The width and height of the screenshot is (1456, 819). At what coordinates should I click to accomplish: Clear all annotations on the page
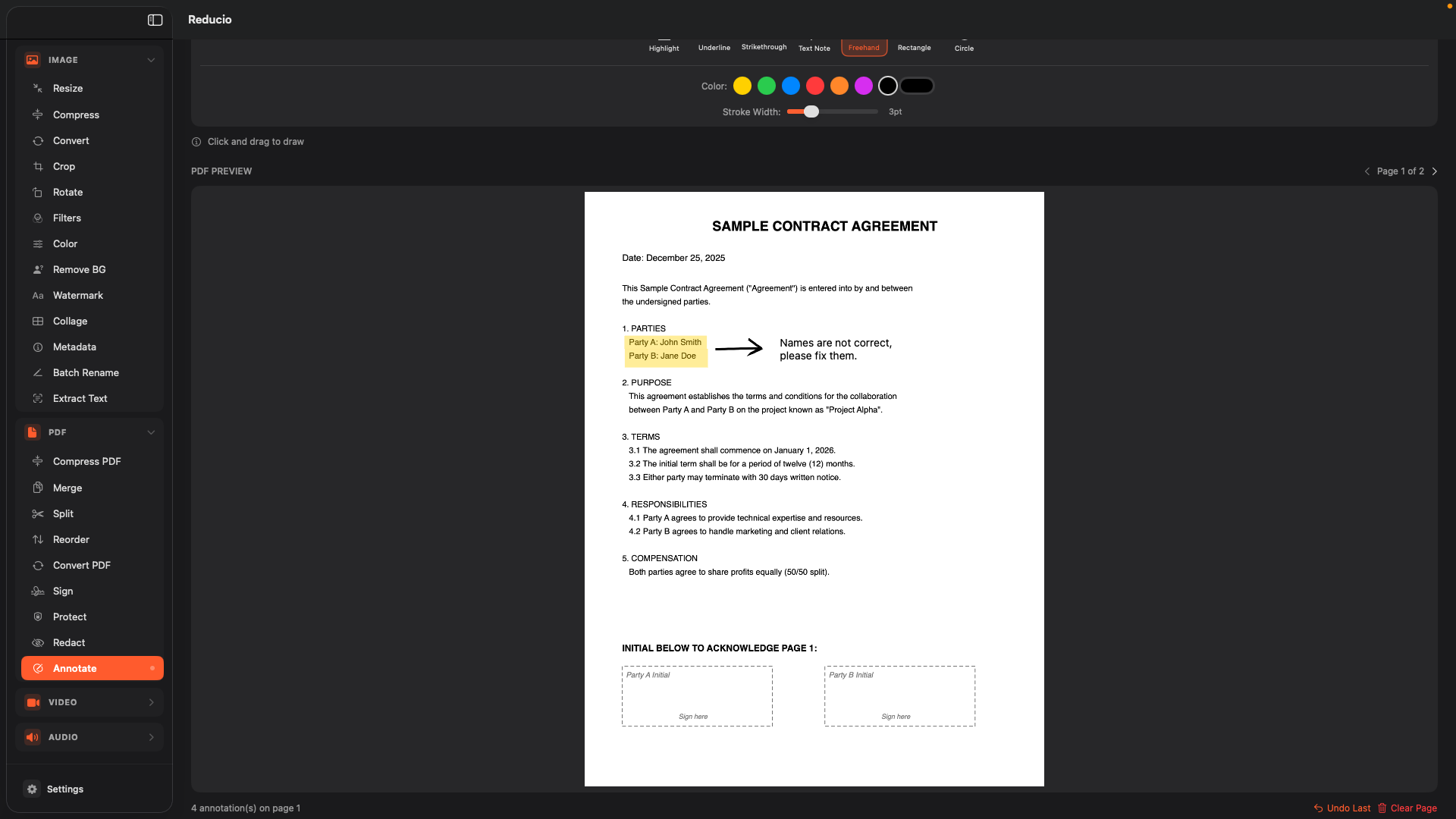tap(1409, 808)
